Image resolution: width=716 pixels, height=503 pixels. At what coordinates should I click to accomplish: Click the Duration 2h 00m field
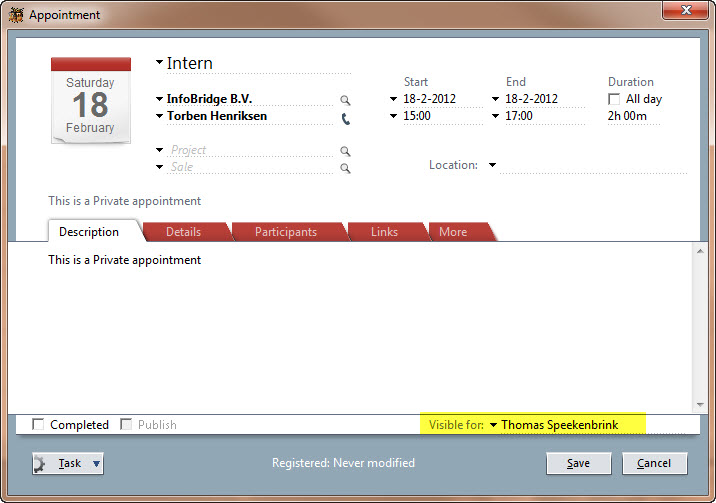click(633, 116)
